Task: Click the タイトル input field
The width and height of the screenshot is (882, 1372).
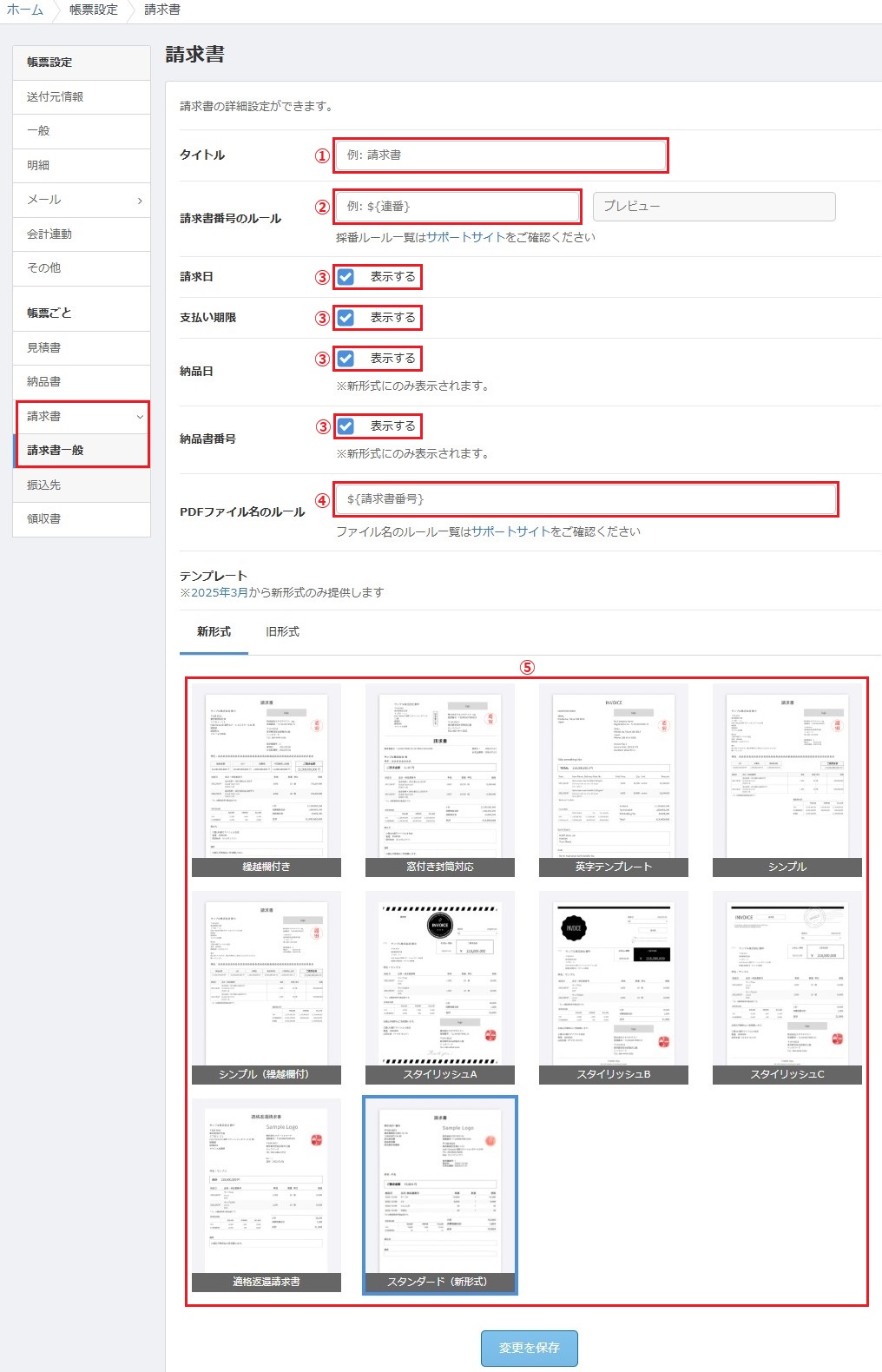Action: click(500, 155)
